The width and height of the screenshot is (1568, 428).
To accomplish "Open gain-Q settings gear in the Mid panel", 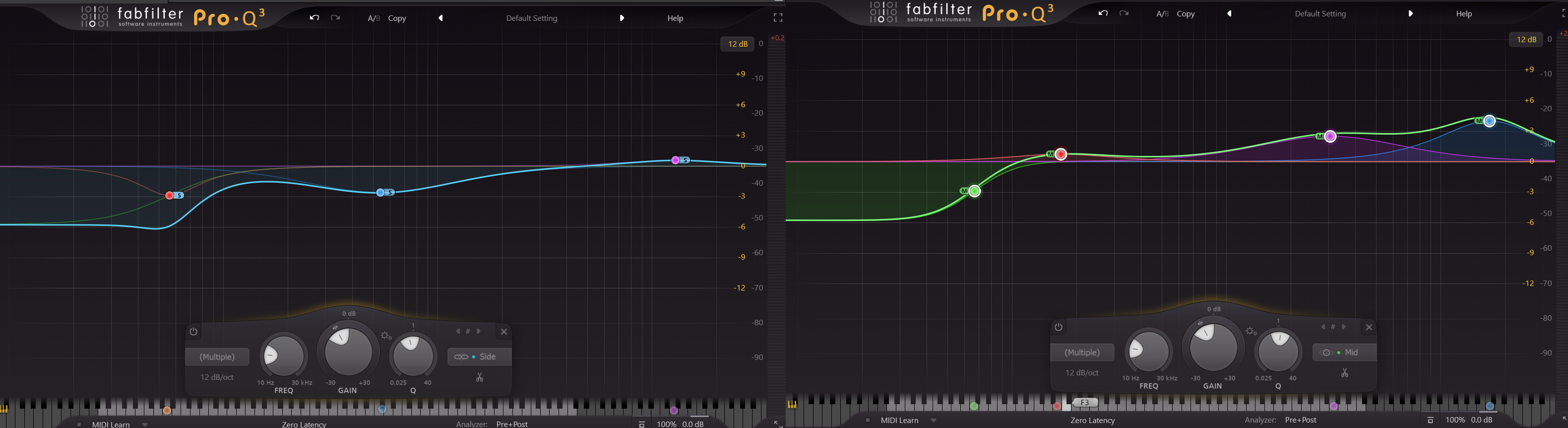I will (x=1251, y=332).
